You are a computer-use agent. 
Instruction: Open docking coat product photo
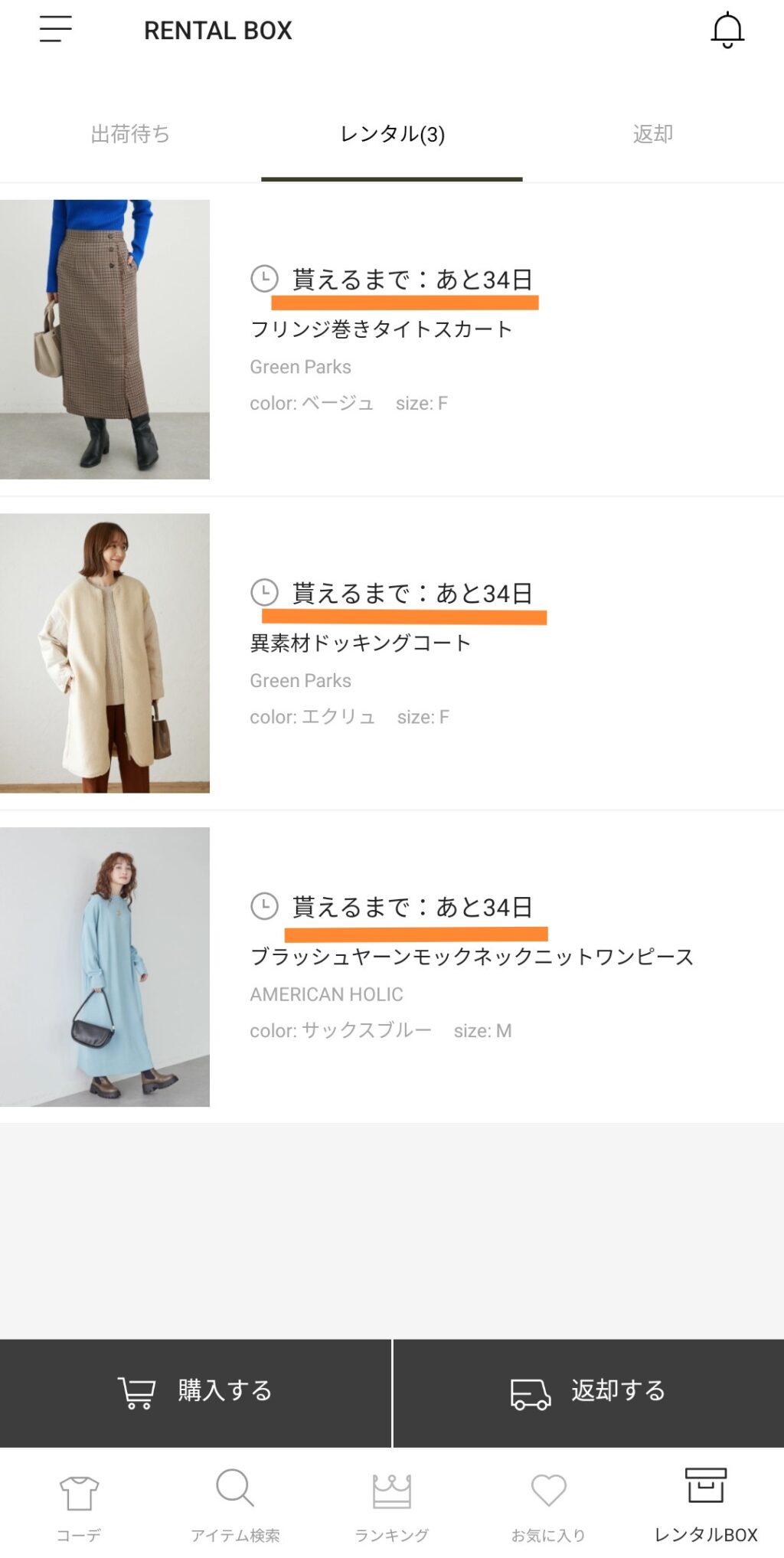tap(105, 653)
